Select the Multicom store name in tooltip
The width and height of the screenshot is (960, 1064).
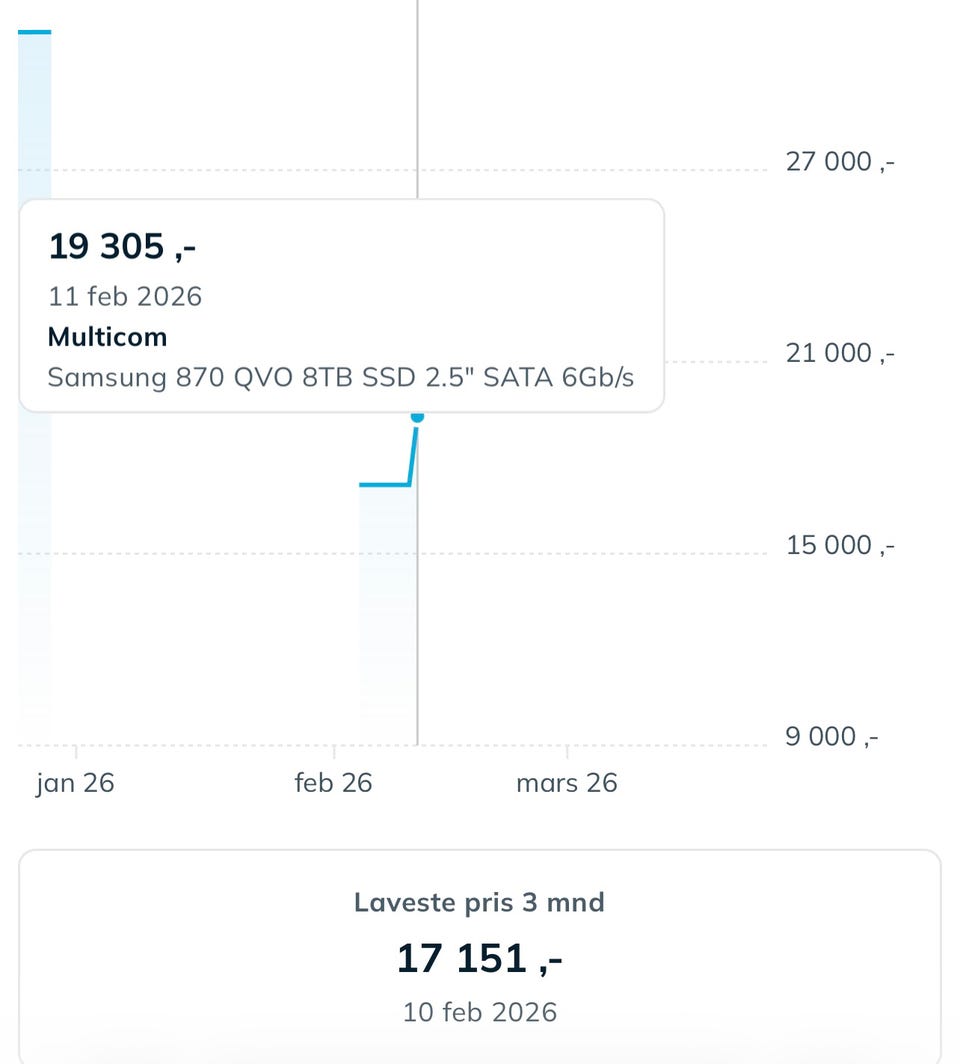click(x=107, y=337)
